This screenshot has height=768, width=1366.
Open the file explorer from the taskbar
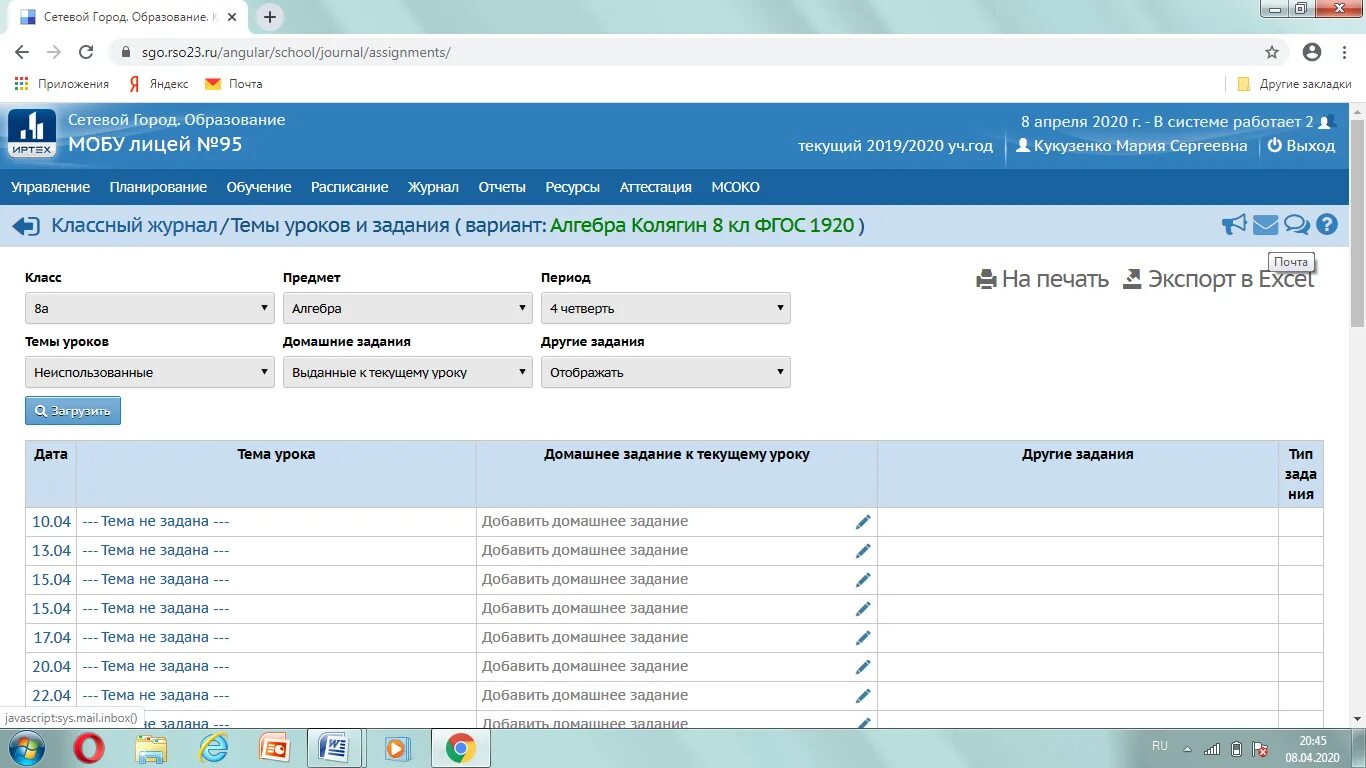(x=151, y=748)
